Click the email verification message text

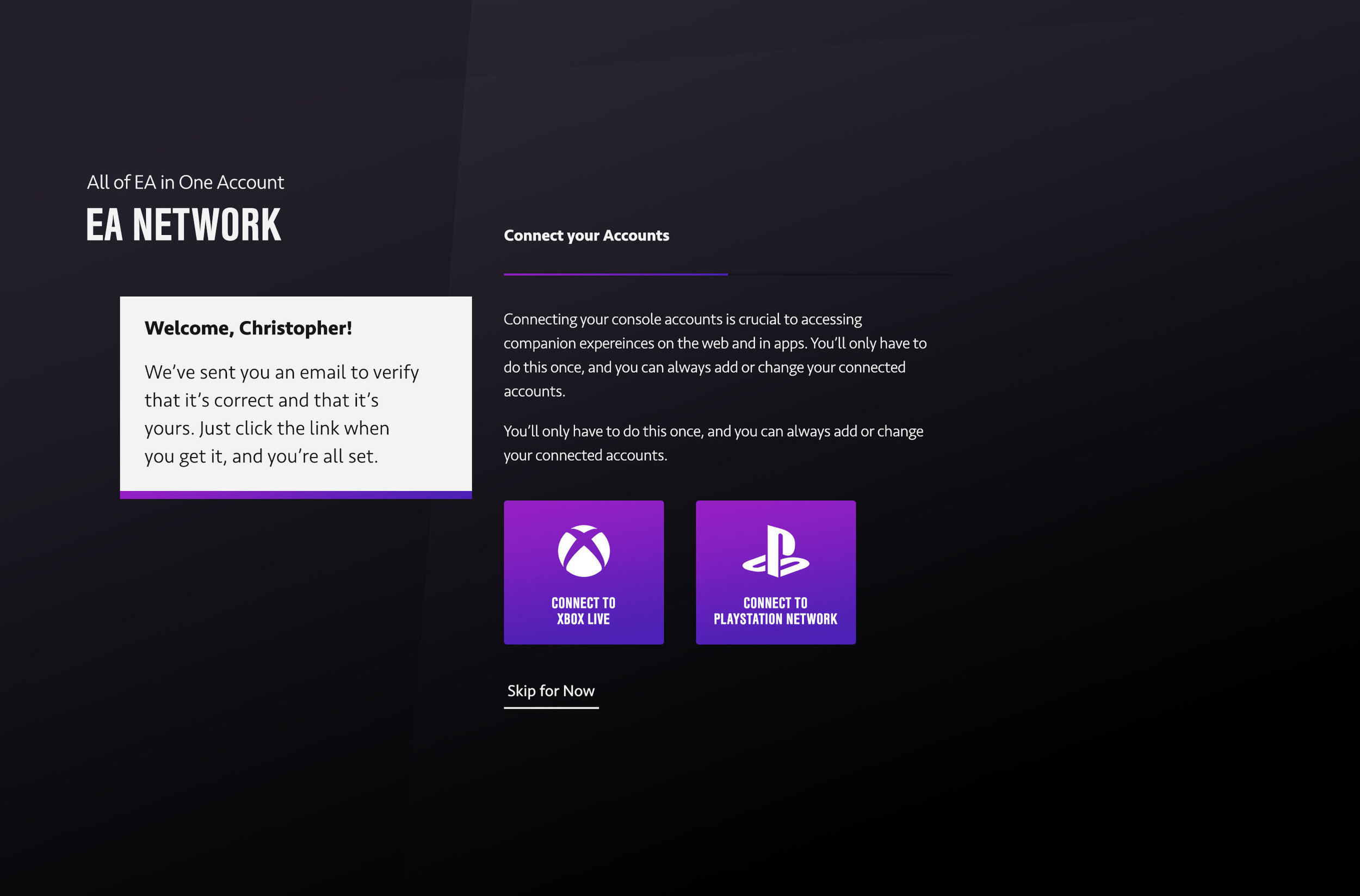click(x=281, y=415)
